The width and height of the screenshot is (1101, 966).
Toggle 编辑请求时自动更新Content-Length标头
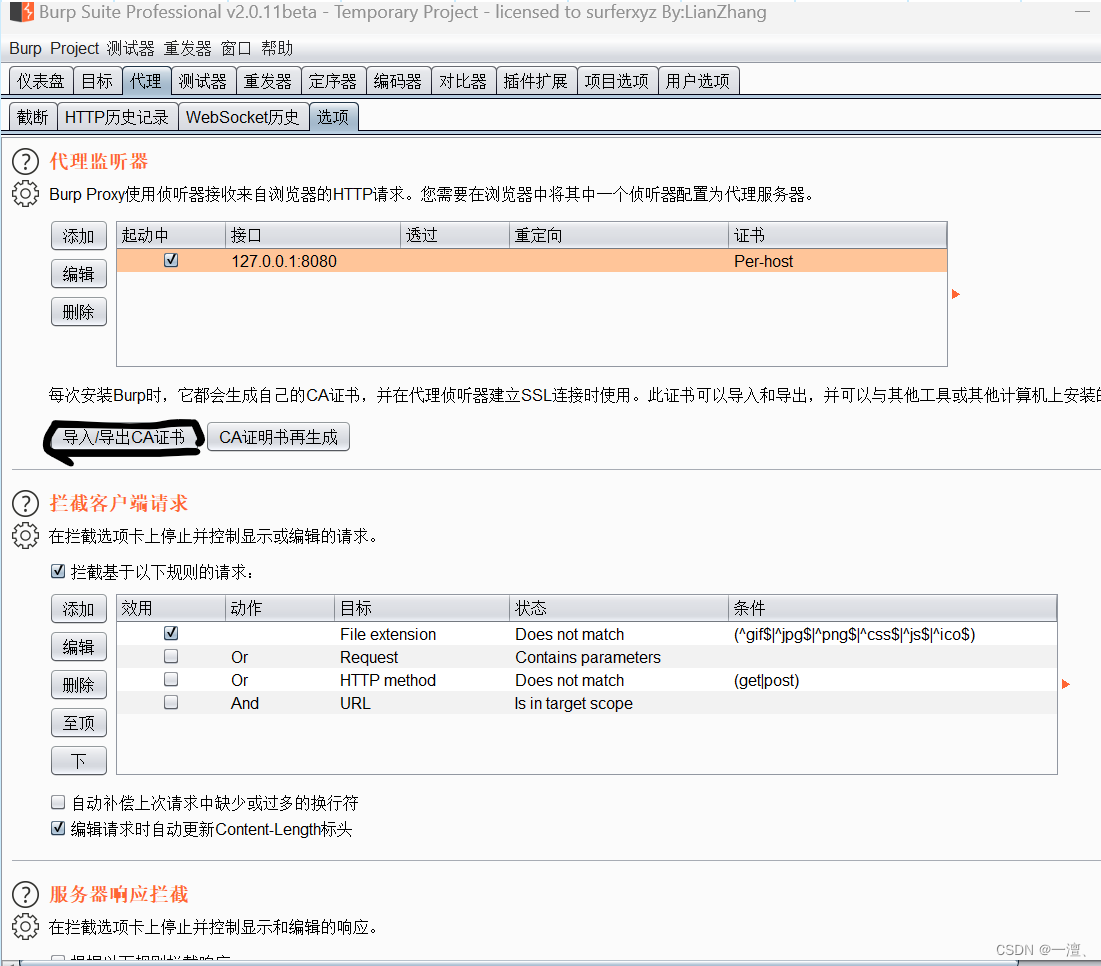(x=58, y=828)
